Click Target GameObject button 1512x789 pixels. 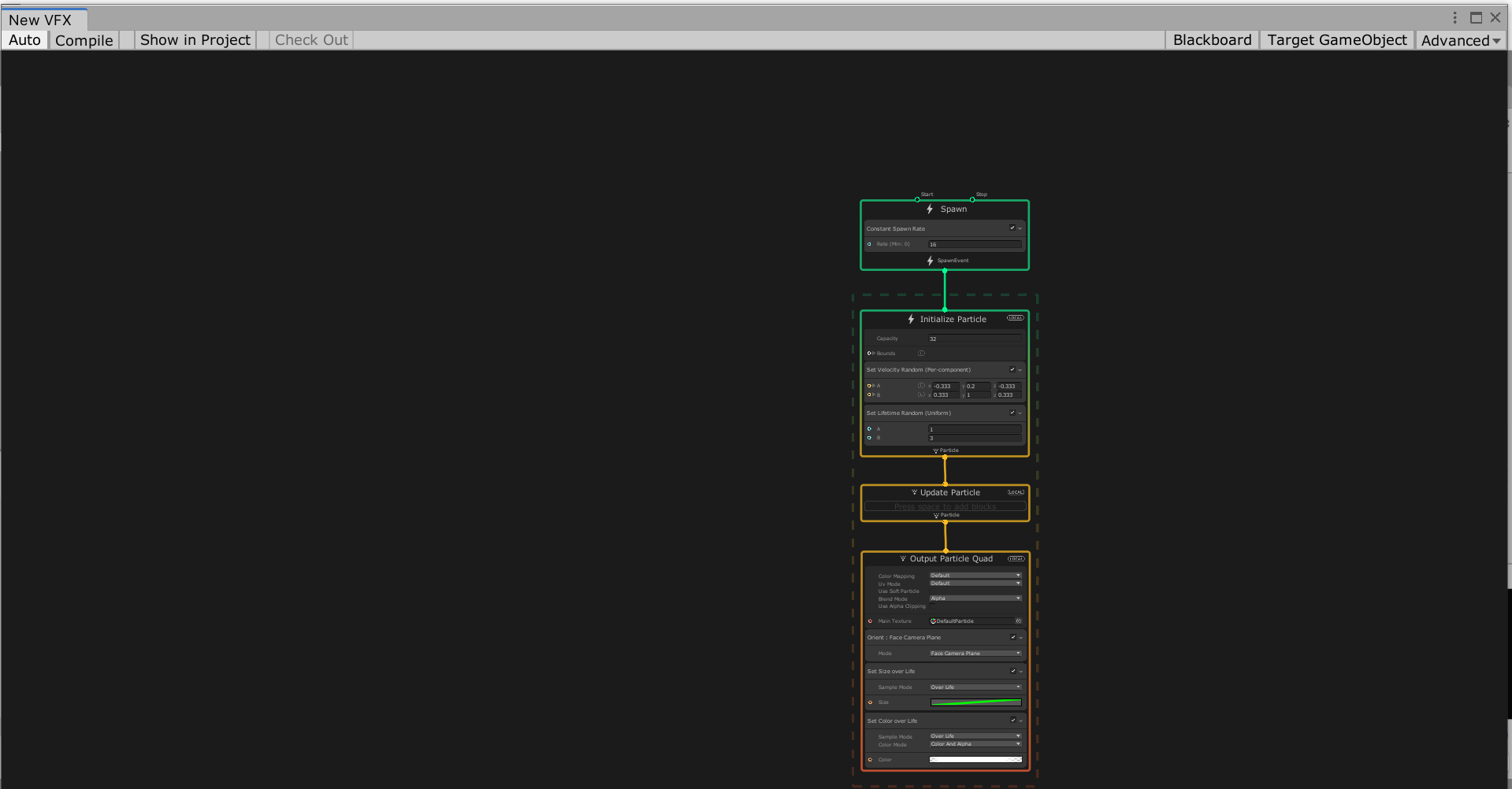pos(1337,40)
